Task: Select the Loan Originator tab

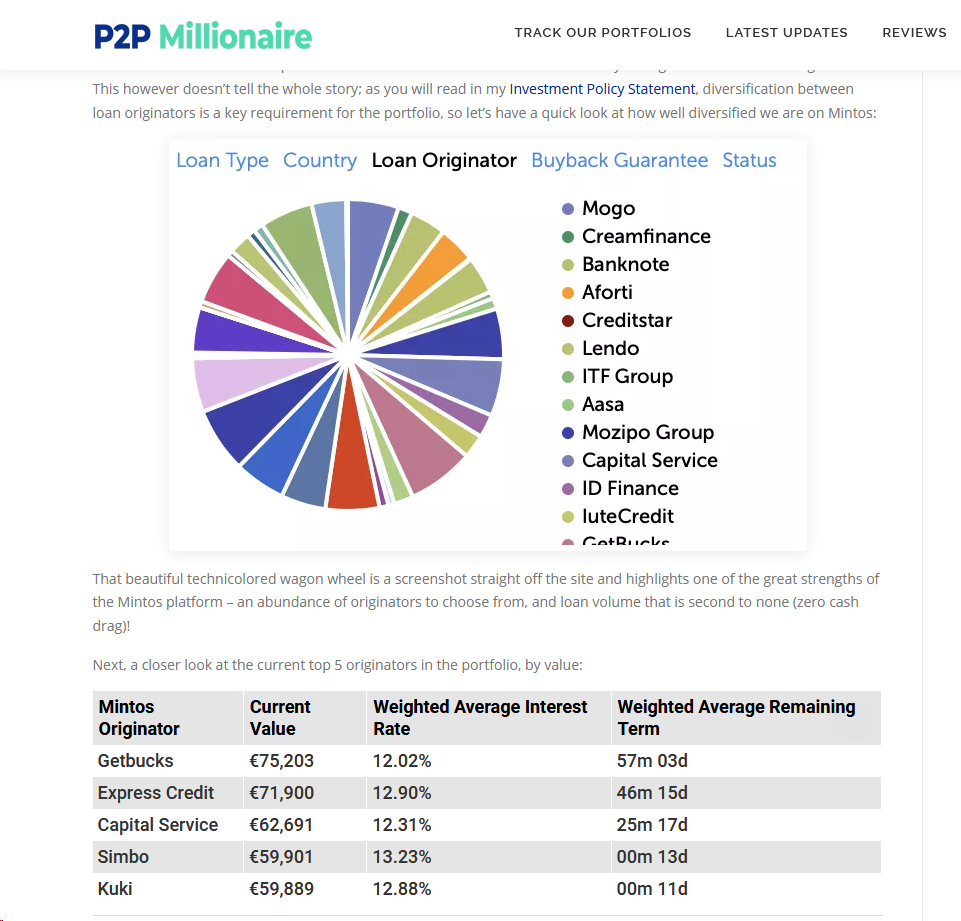Action: click(x=444, y=161)
